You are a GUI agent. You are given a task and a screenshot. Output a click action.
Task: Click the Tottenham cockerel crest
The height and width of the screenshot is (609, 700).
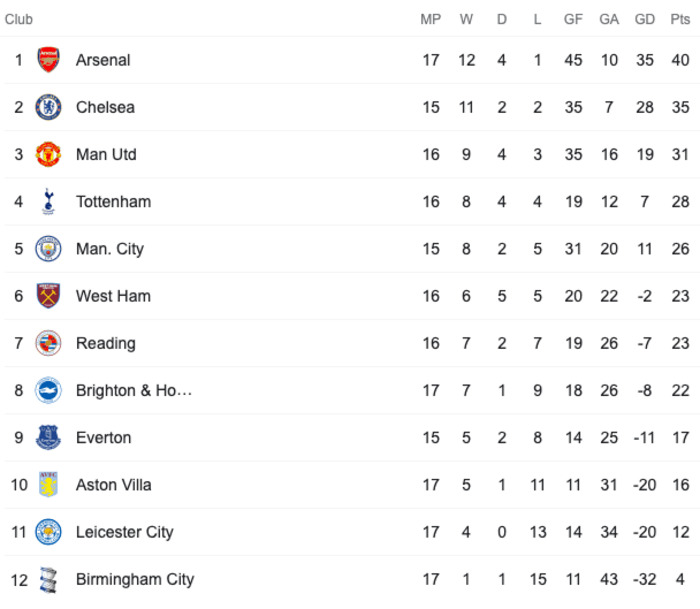coord(48,202)
